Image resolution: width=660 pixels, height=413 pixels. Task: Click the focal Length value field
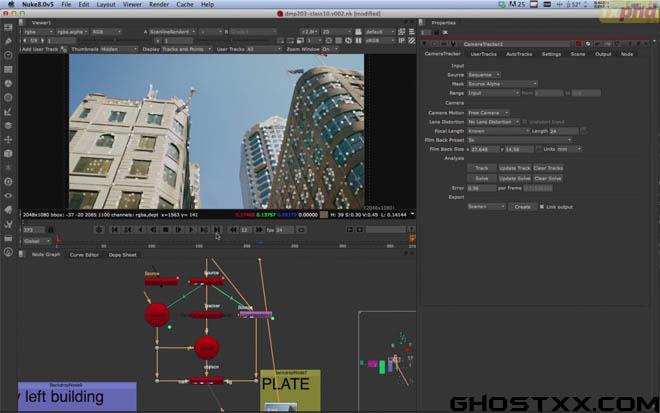click(564, 131)
